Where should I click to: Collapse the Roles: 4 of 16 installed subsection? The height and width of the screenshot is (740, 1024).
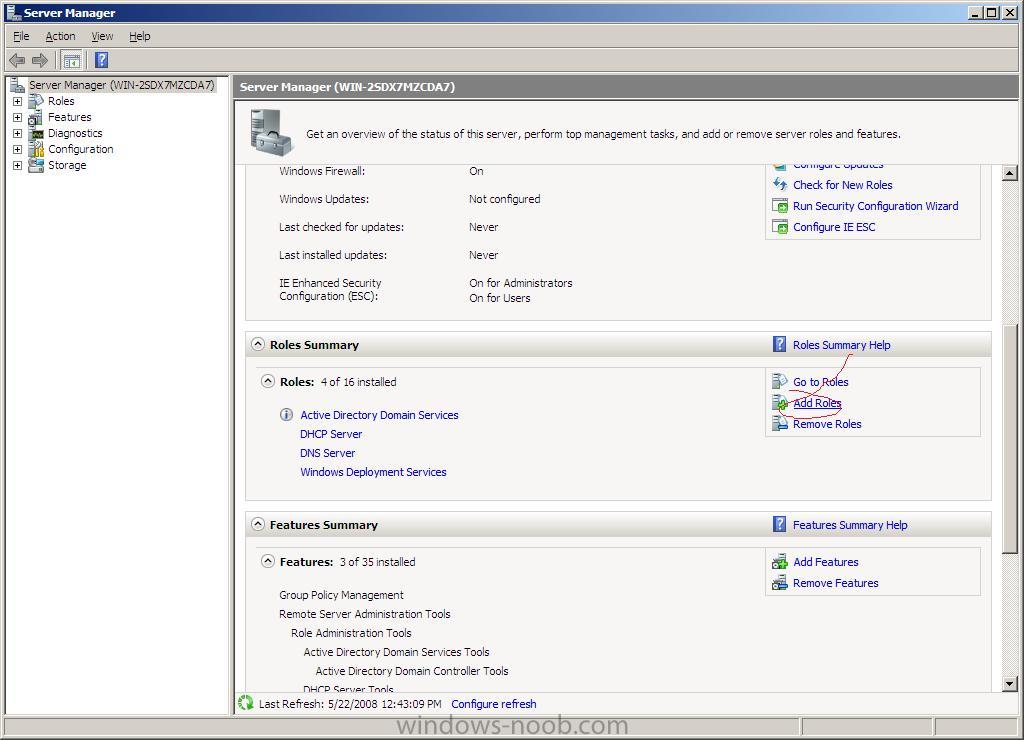[268, 381]
